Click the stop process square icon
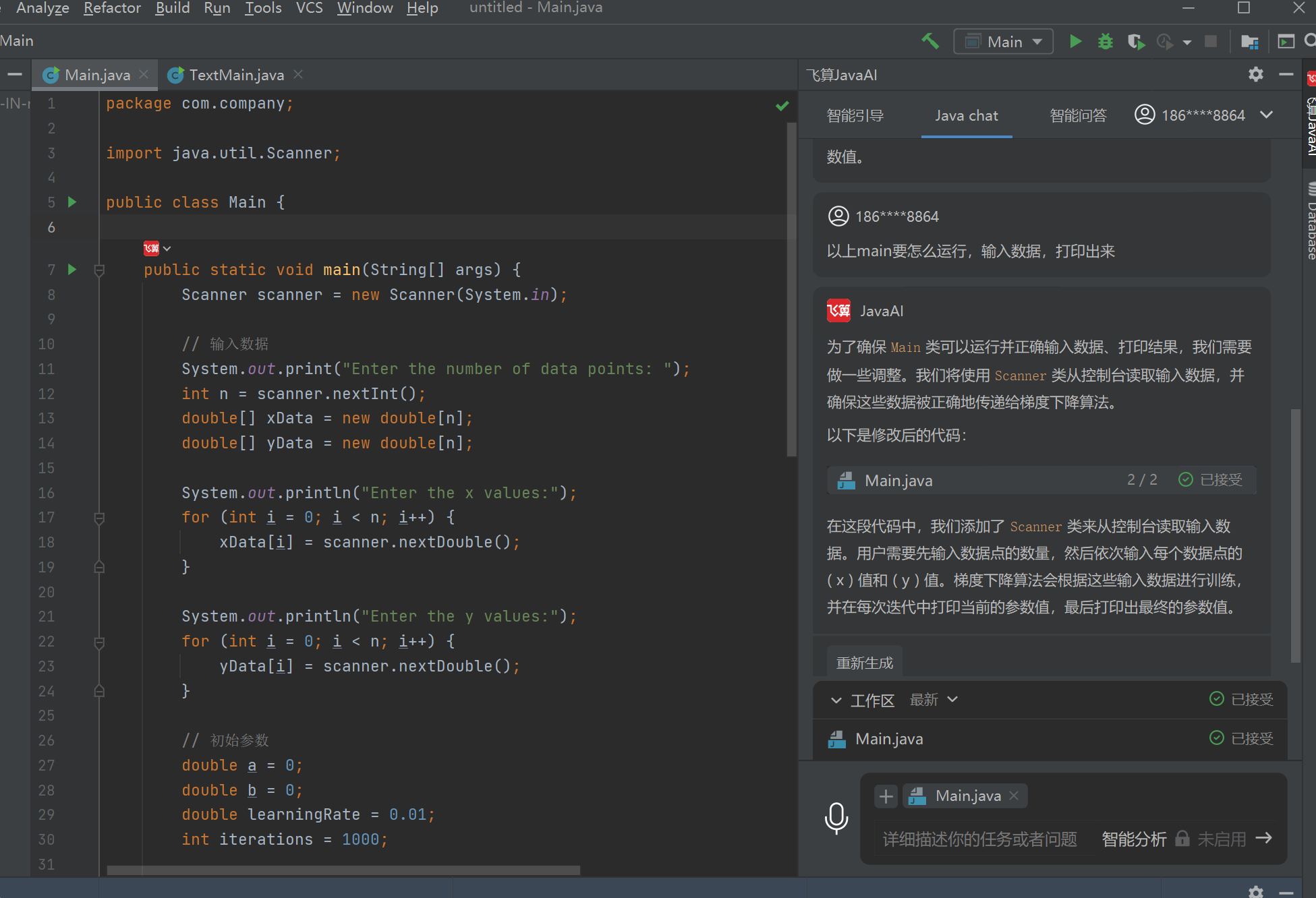The width and height of the screenshot is (1316, 898). point(1211,42)
